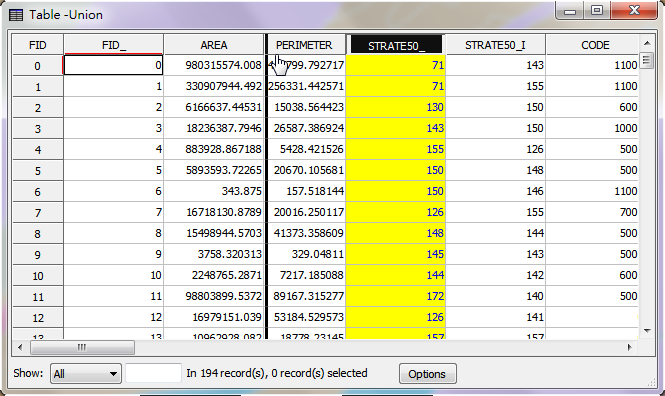Minimize the Table -Union window
This screenshot has width=665, height=396.
pyautogui.click(x=570, y=11)
